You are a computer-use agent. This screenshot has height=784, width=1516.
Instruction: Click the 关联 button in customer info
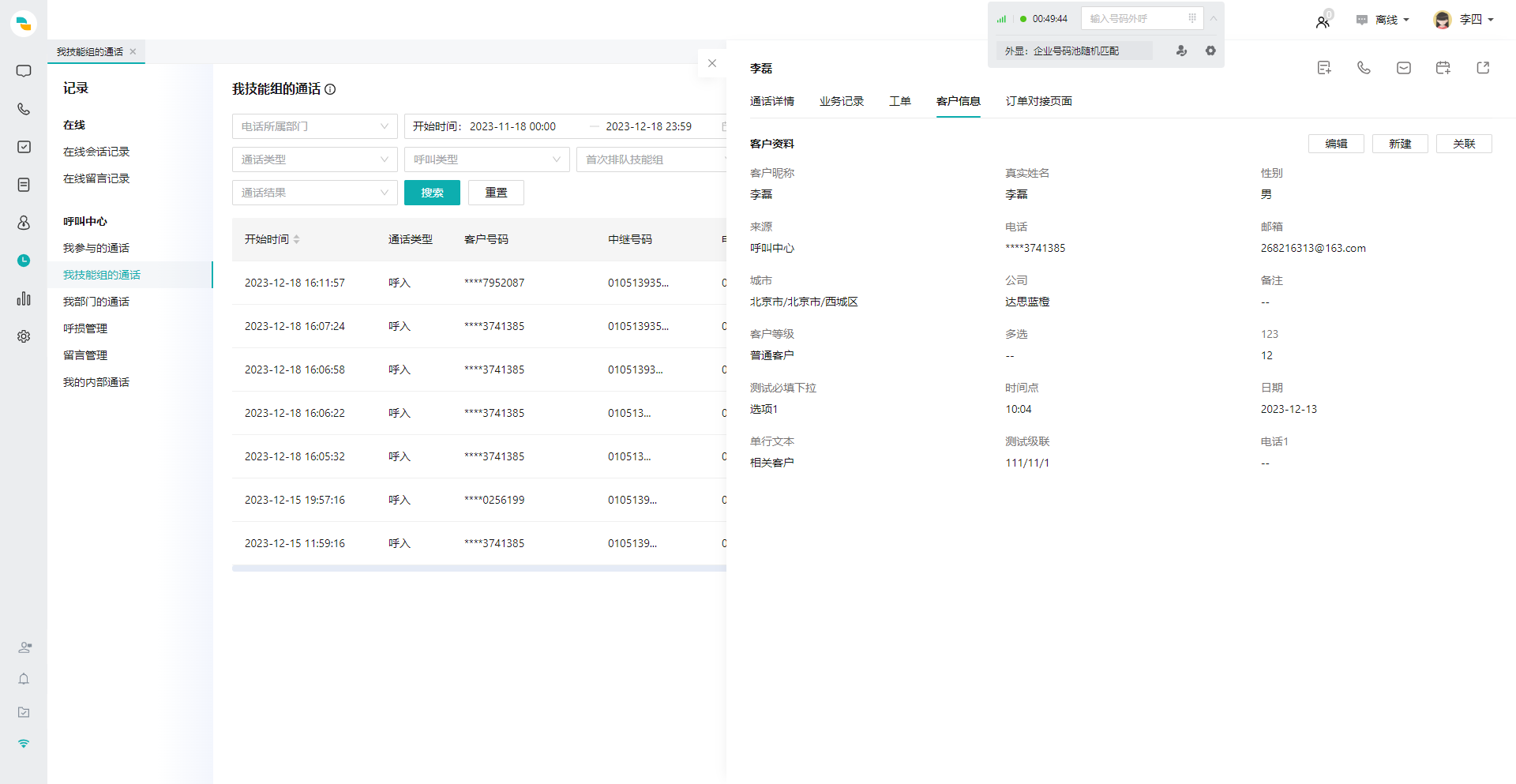click(x=1464, y=144)
